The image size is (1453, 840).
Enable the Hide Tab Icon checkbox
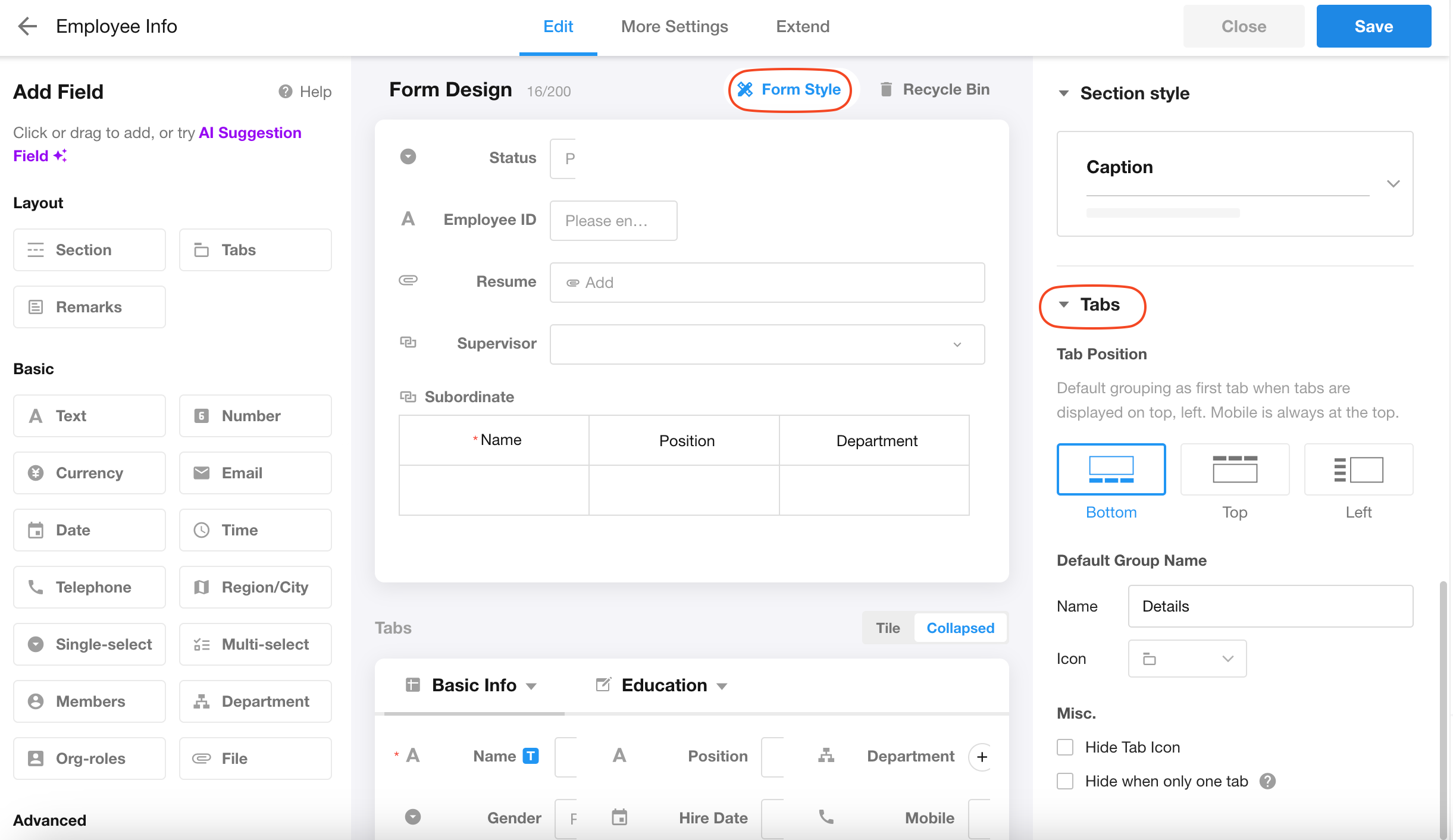(x=1065, y=747)
